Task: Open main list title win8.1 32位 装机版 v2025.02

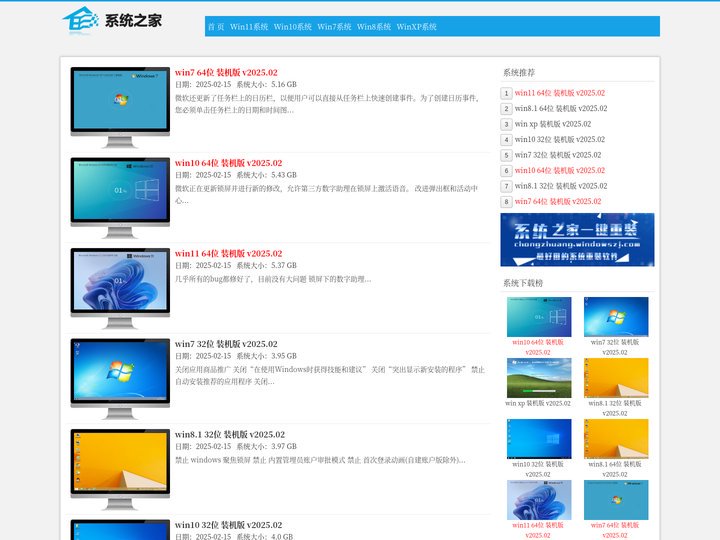Action: 230,434
